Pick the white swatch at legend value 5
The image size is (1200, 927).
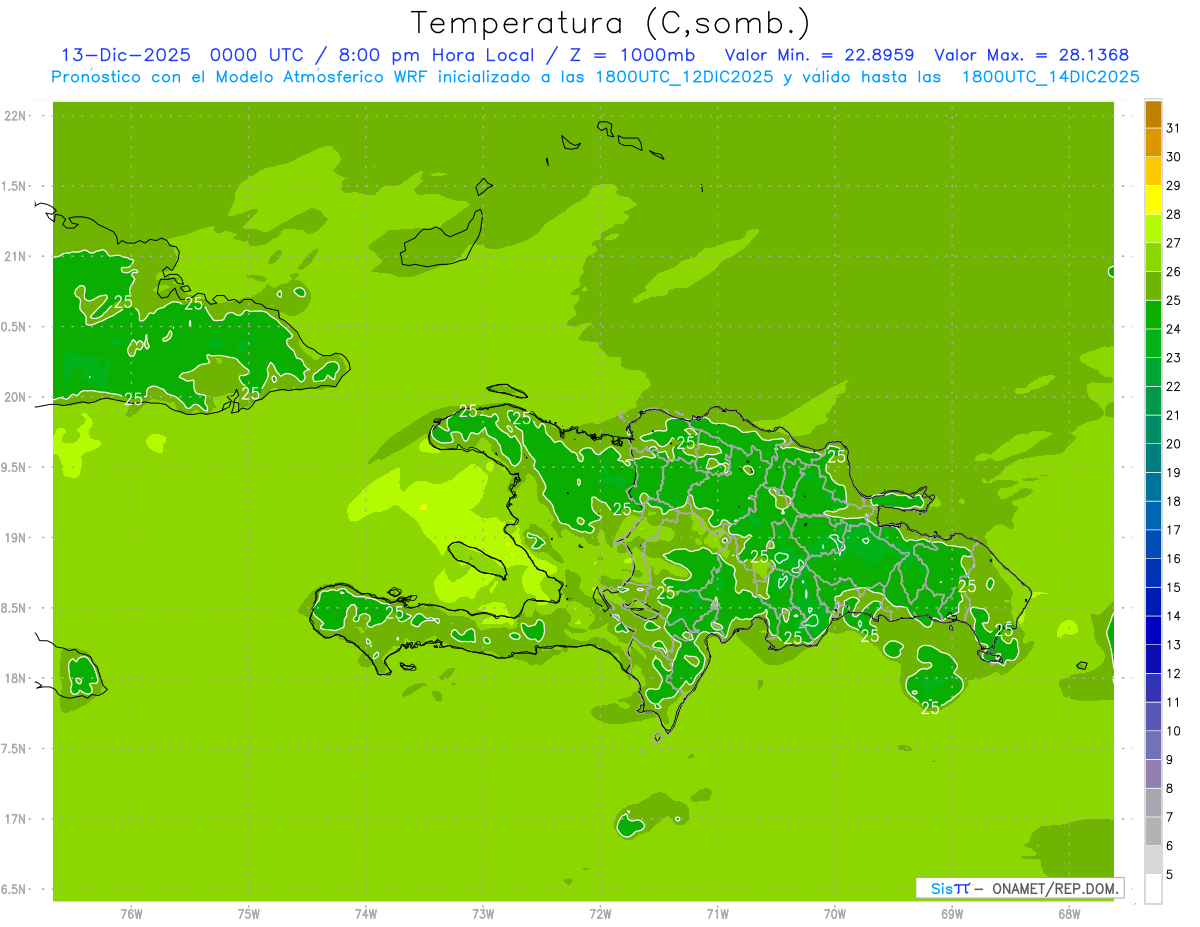pos(1153,889)
